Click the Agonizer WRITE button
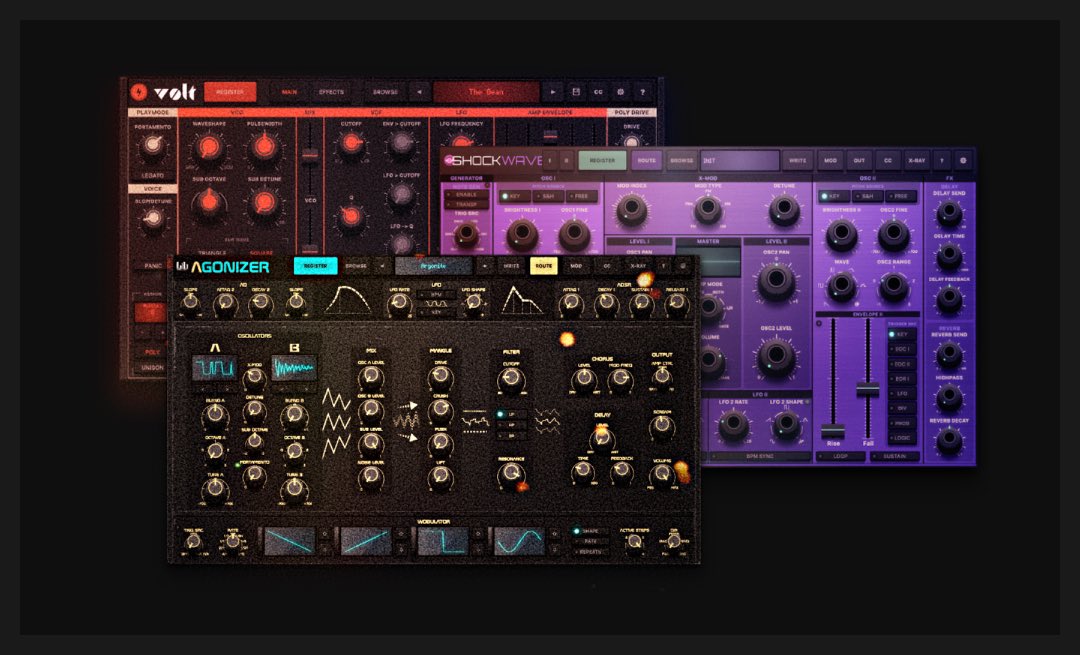The height and width of the screenshot is (655, 1080). coord(512,266)
